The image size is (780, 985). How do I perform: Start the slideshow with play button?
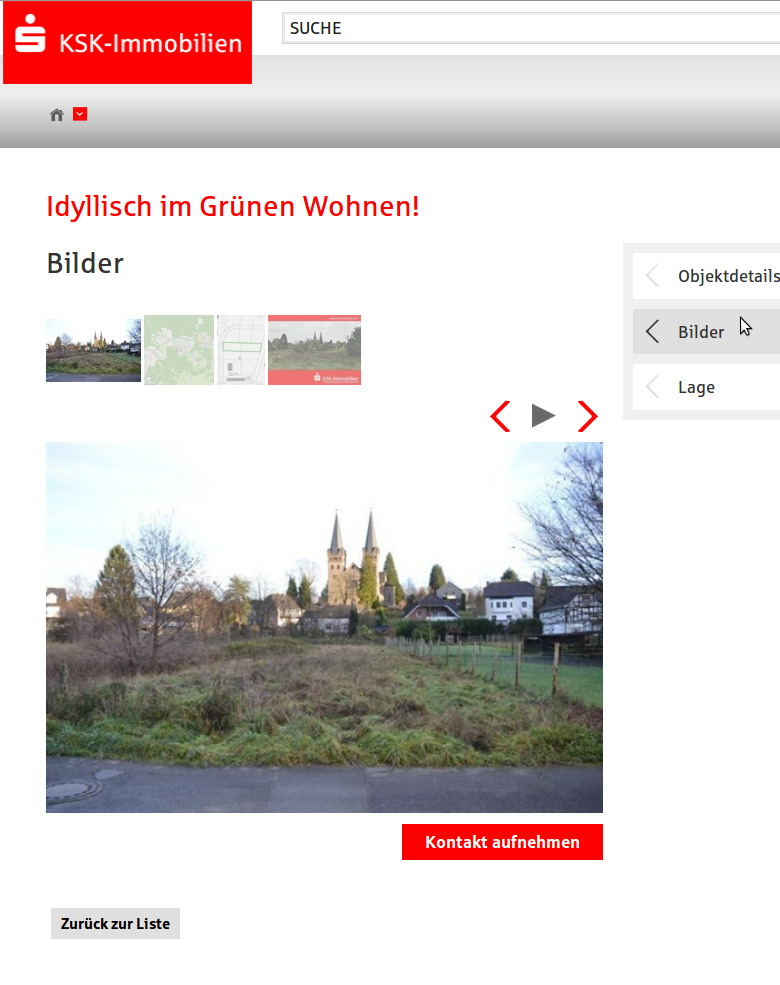tap(543, 416)
